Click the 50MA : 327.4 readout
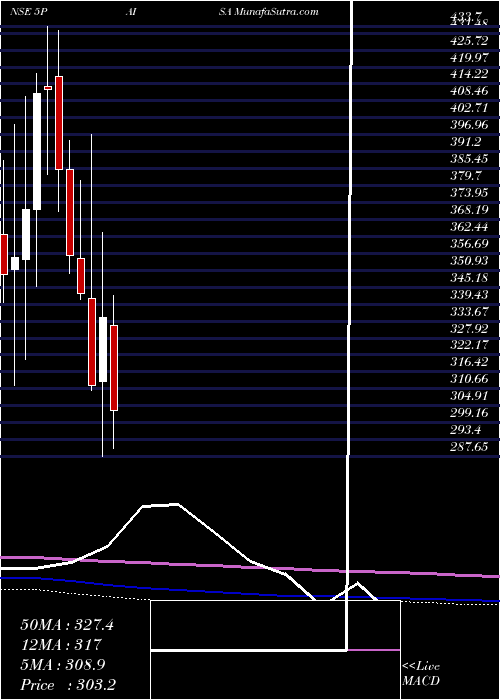This screenshot has width=500, height=700. click(x=67, y=625)
